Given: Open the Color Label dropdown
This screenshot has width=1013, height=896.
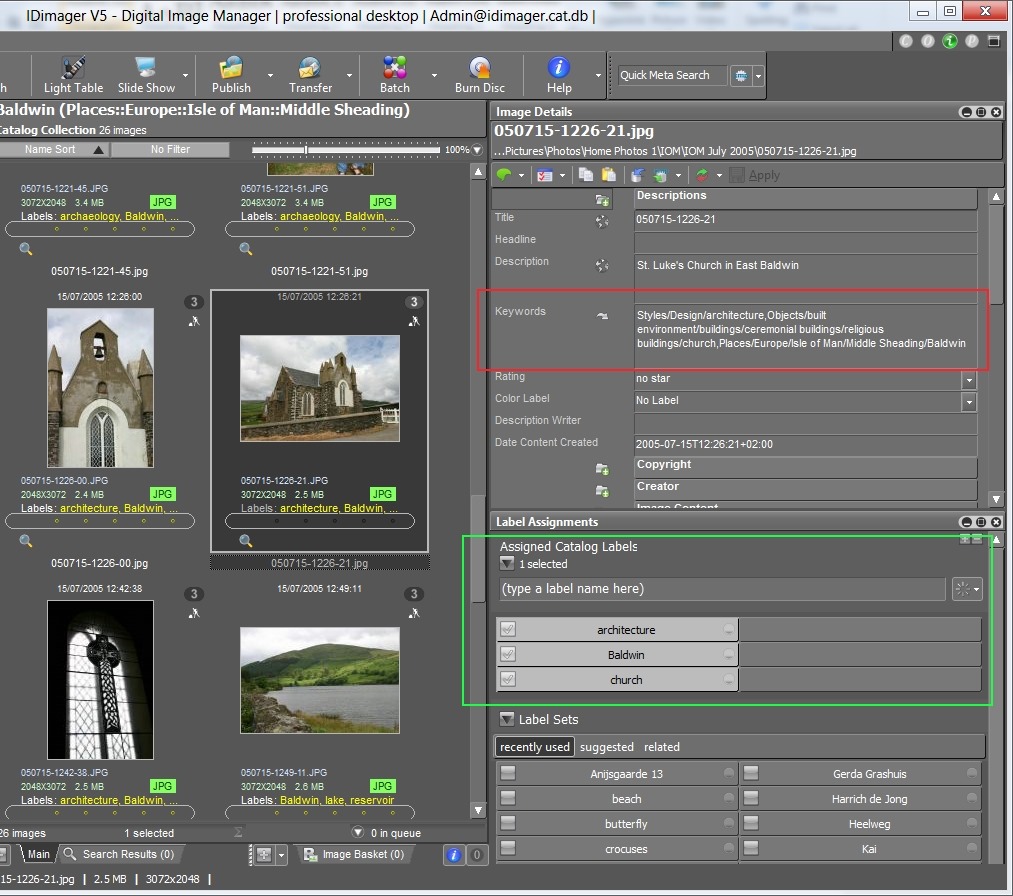Looking at the screenshot, I should click(x=968, y=401).
